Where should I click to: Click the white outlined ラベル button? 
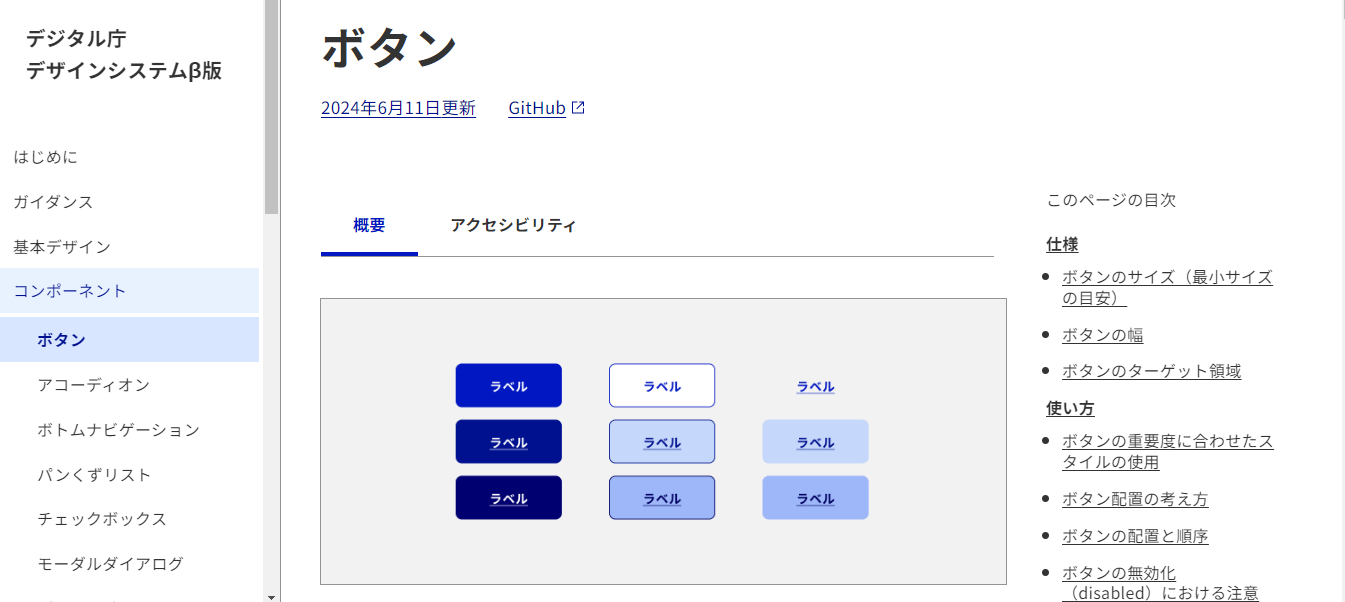(x=662, y=386)
